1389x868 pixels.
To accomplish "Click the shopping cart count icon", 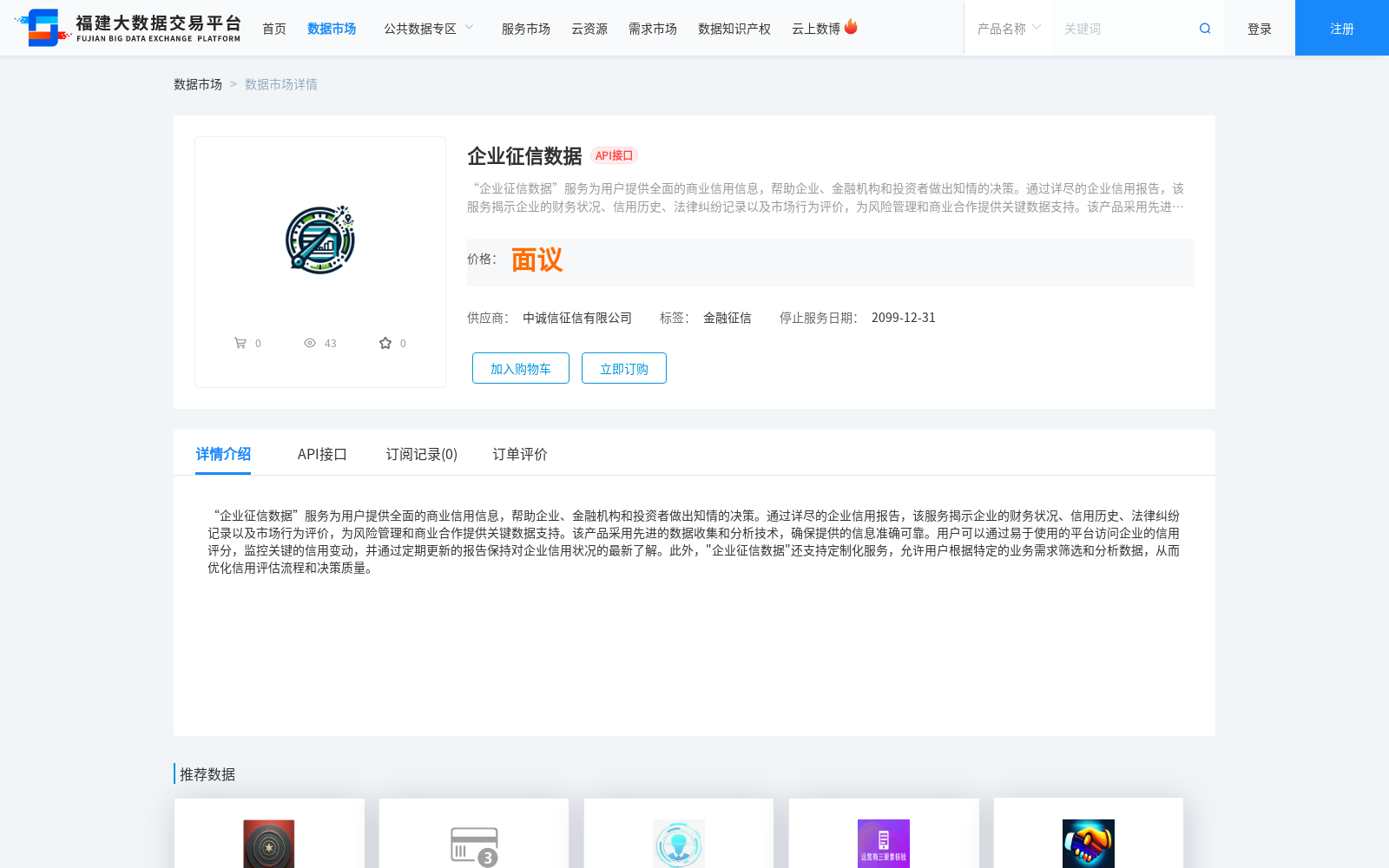I will [240, 343].
